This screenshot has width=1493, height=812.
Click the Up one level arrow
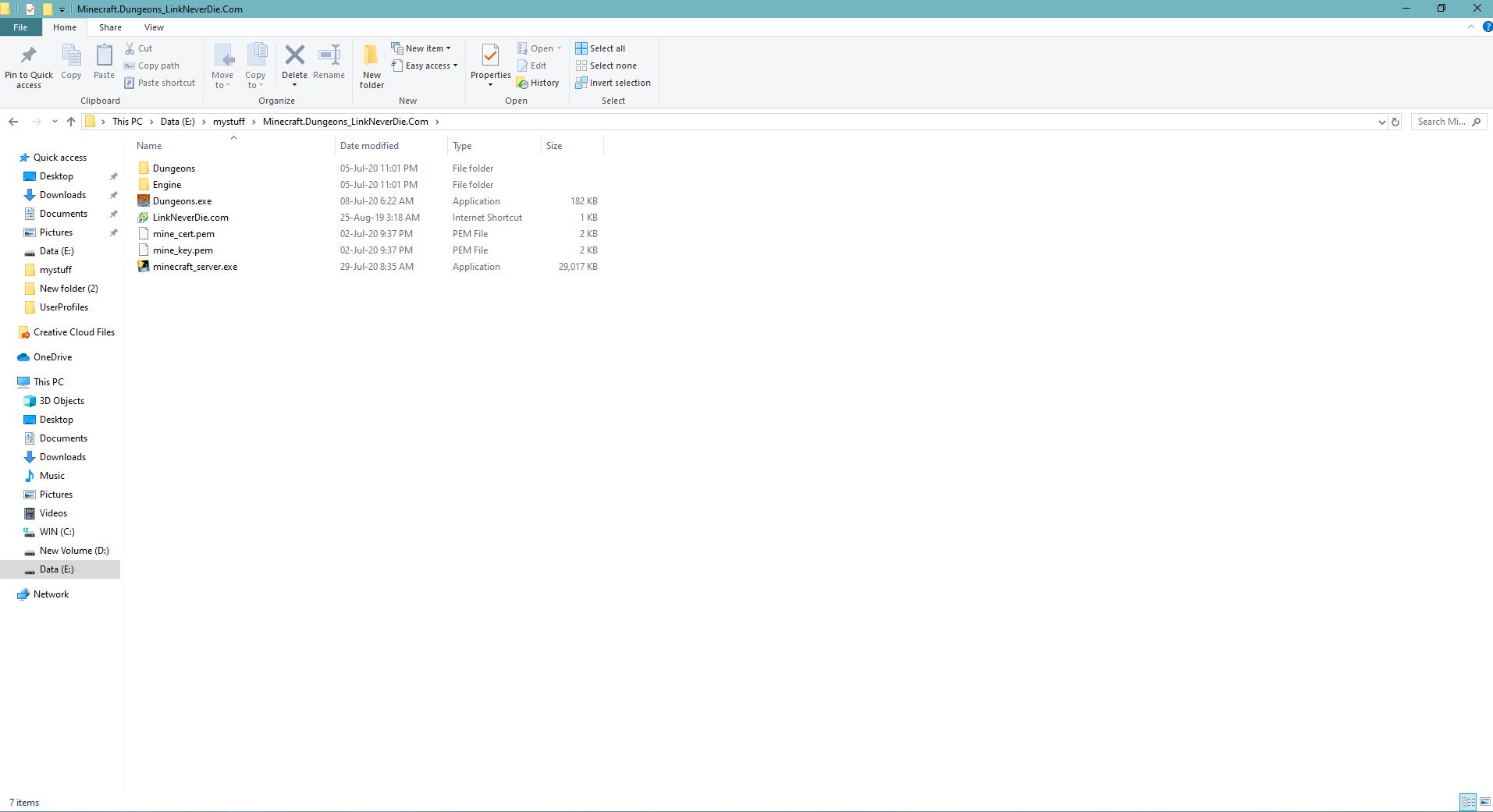click(71, 122)
